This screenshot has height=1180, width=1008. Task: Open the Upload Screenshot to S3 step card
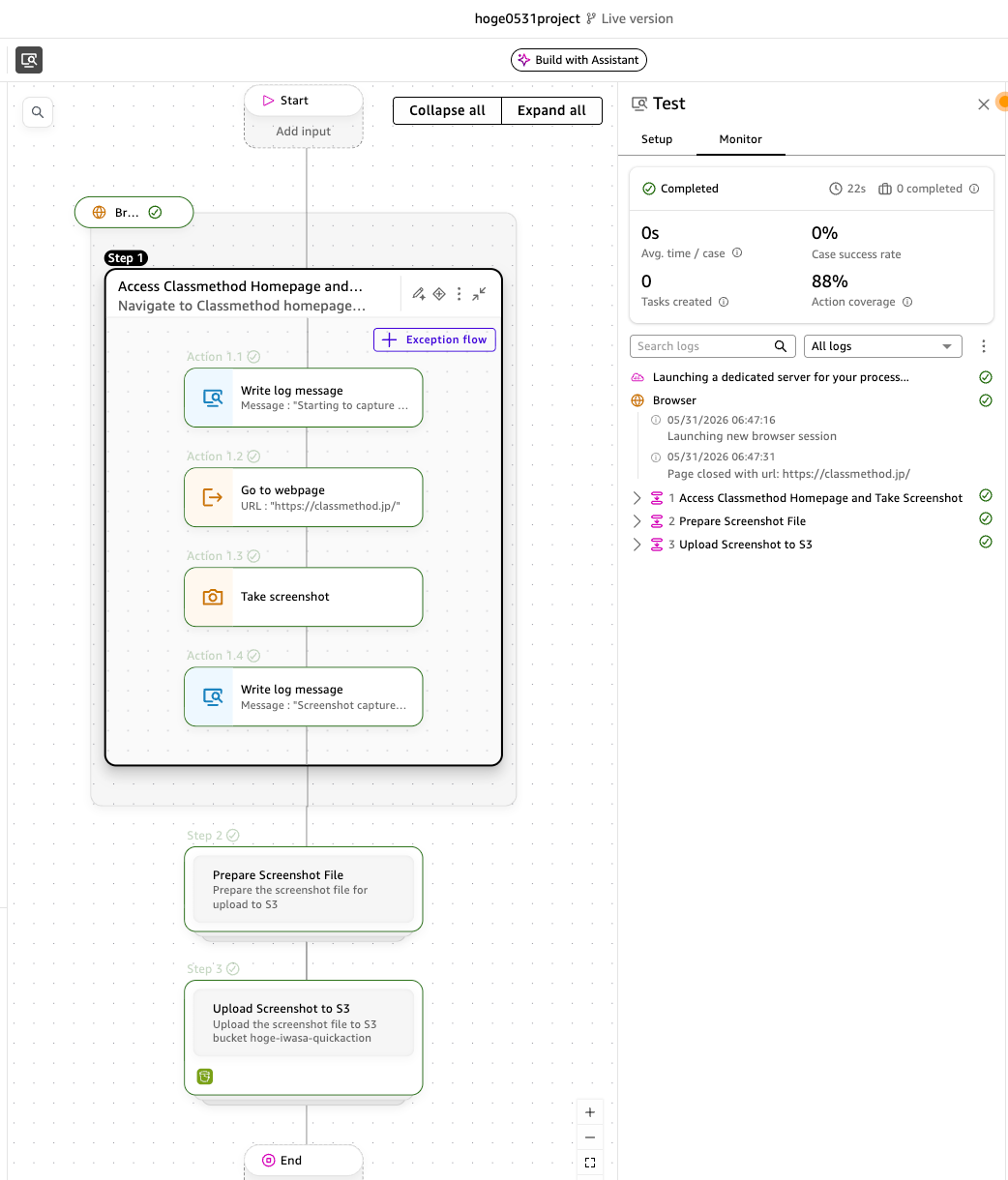(x=304, y=1038)
